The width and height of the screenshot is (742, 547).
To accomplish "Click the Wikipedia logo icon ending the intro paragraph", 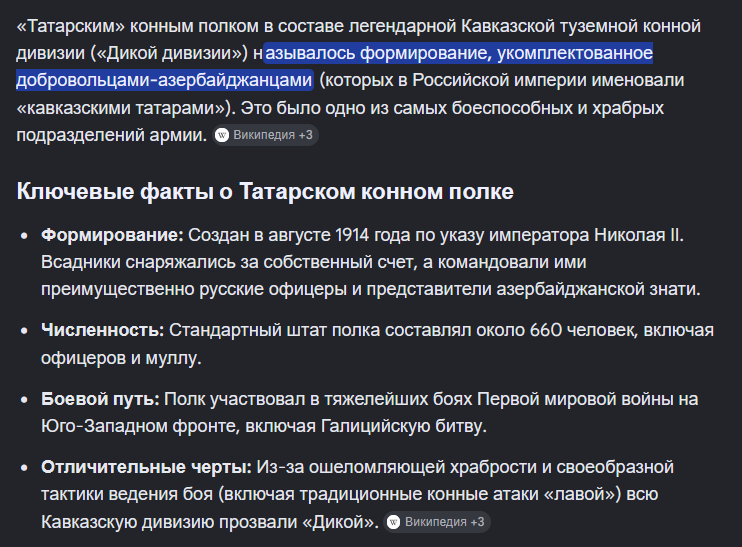I will click(x=221, y=135).
